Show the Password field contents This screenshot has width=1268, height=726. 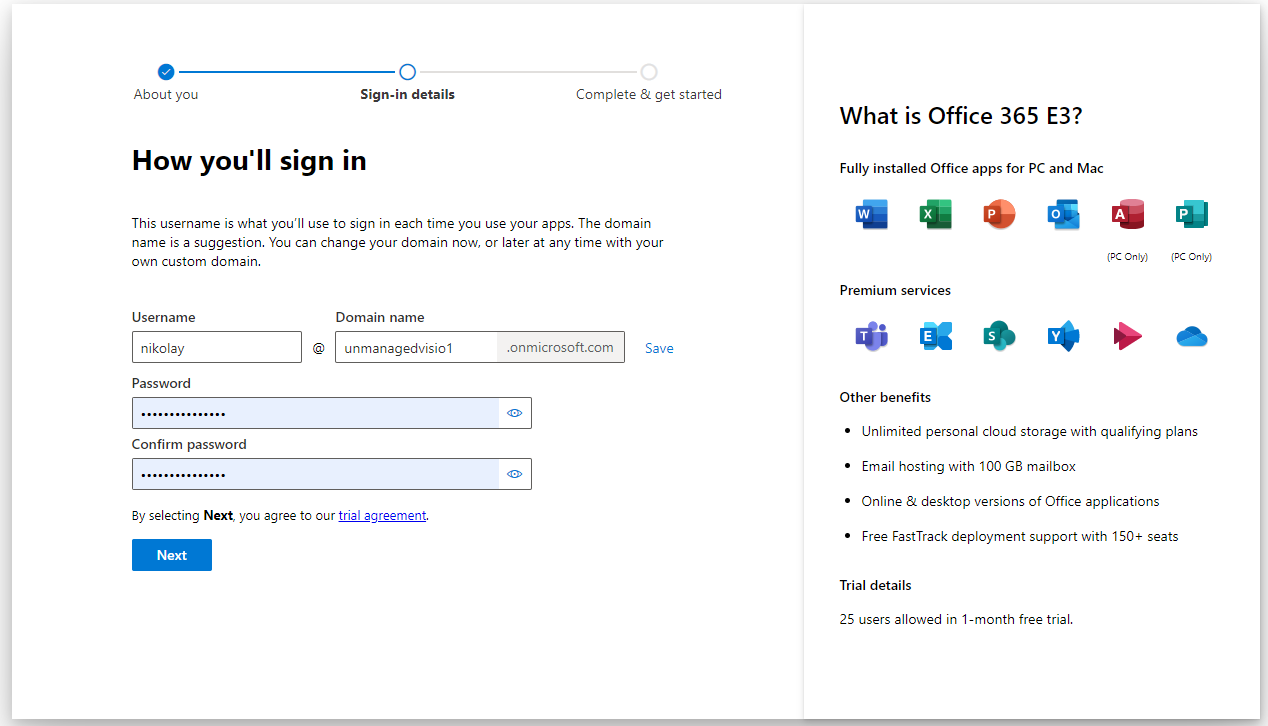[x=515, y=413]
